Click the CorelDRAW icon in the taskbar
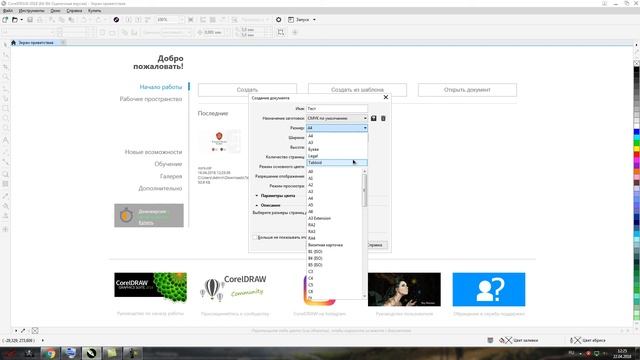This screenshot has width=640, height=360. click(91, 353)
